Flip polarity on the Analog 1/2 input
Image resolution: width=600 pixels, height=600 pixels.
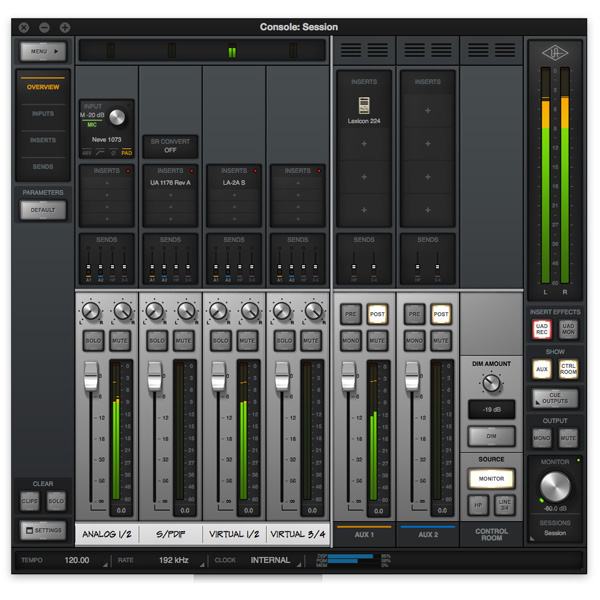(113, 153)
